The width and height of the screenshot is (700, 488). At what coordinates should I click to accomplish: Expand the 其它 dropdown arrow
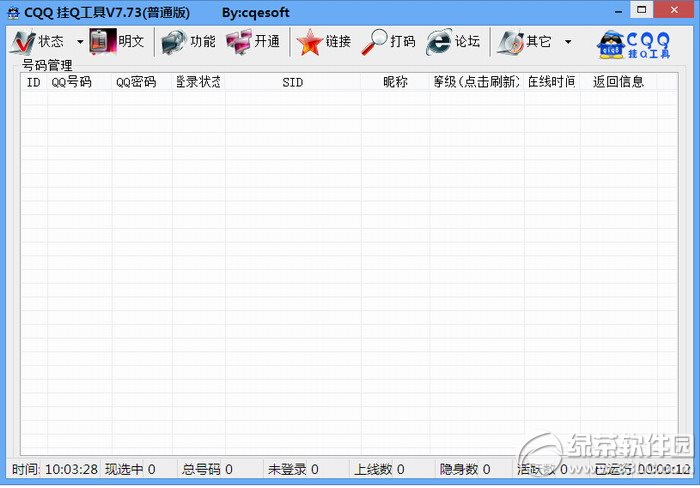pyautogui.click(x=568, y=42)
